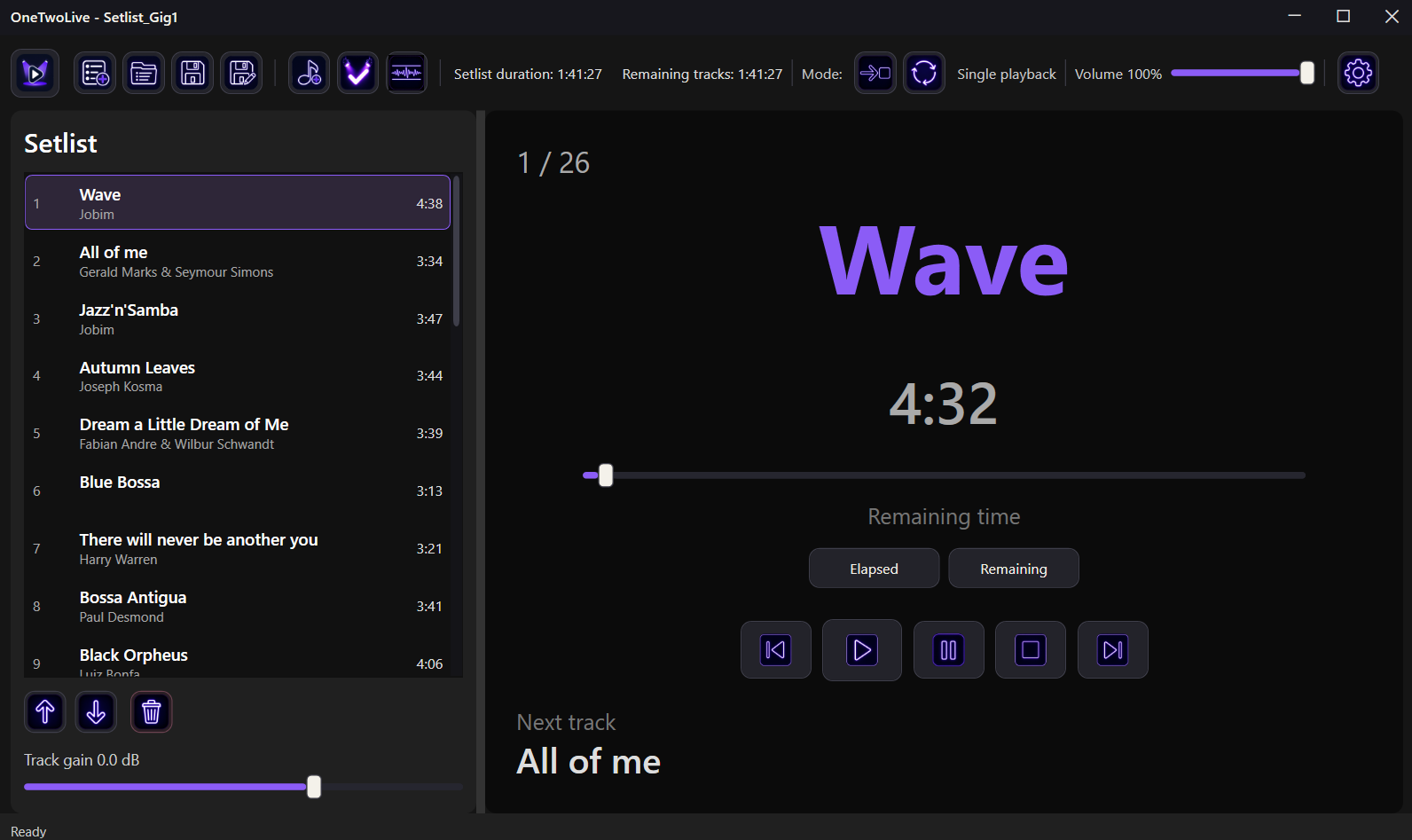Screen dimensions: 1412x840
Task: Toggle loop playback mode
Action: point(924,73)
